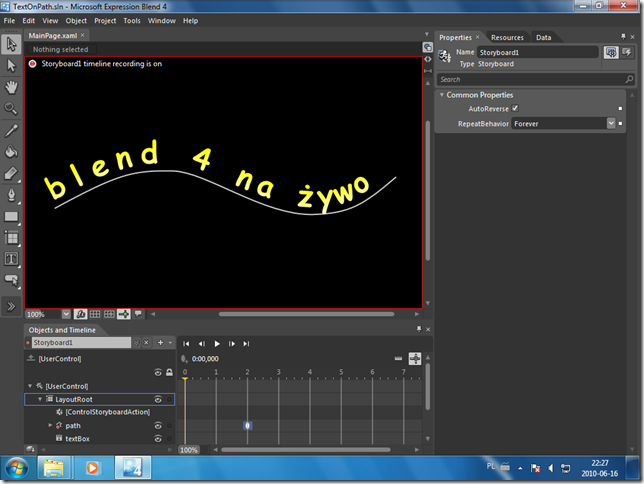Image resolution: width=644 pixels, height=484 pixels.
Task: Select the TextBlock text tool
Action: (11, 259)
